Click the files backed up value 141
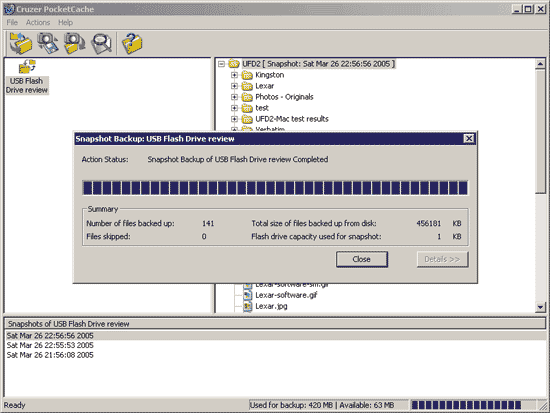Image resolution: width=550 pixels, height=413 pixels. click(208, 224)
